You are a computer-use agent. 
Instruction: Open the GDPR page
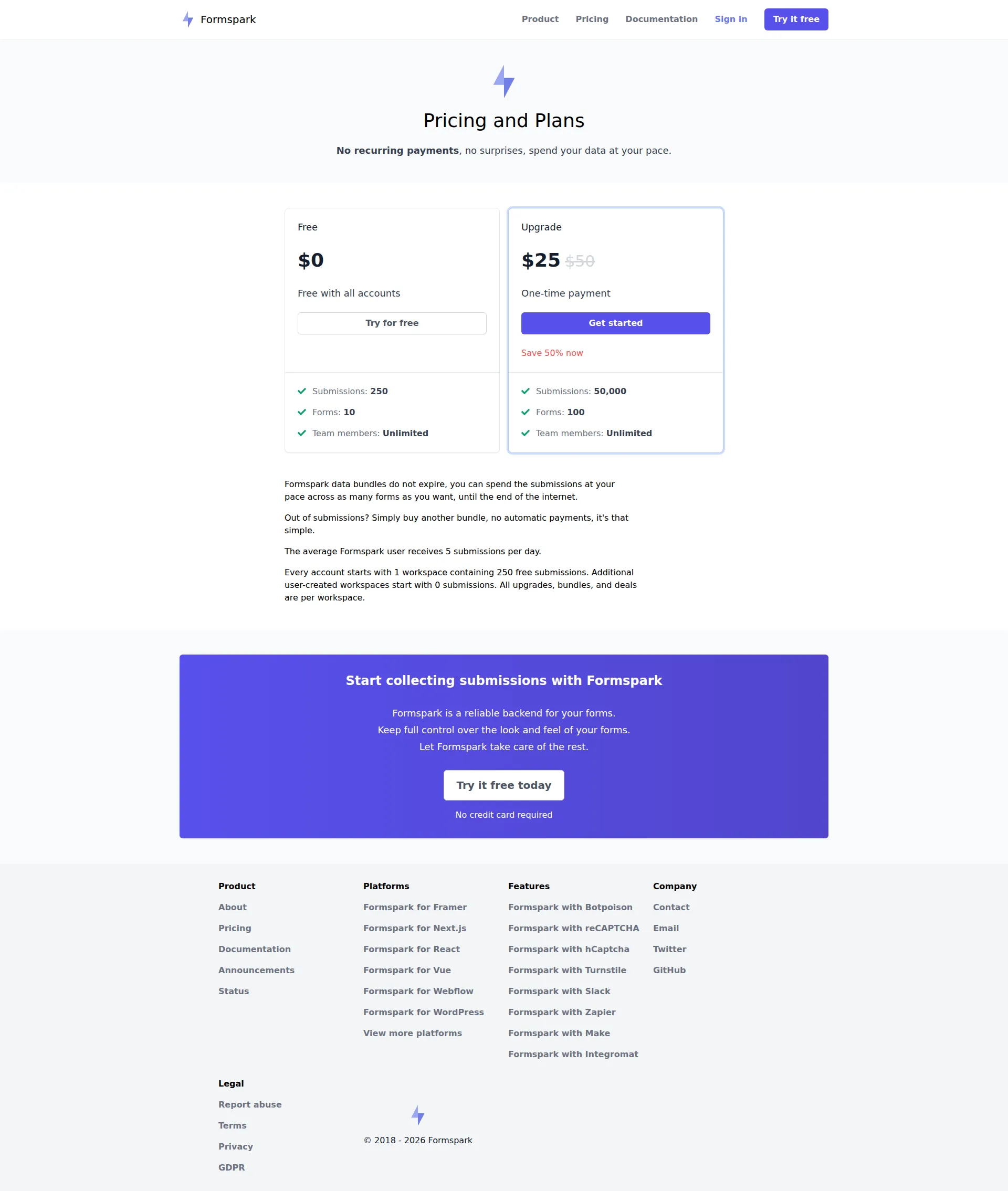[x=232, y=1167]
